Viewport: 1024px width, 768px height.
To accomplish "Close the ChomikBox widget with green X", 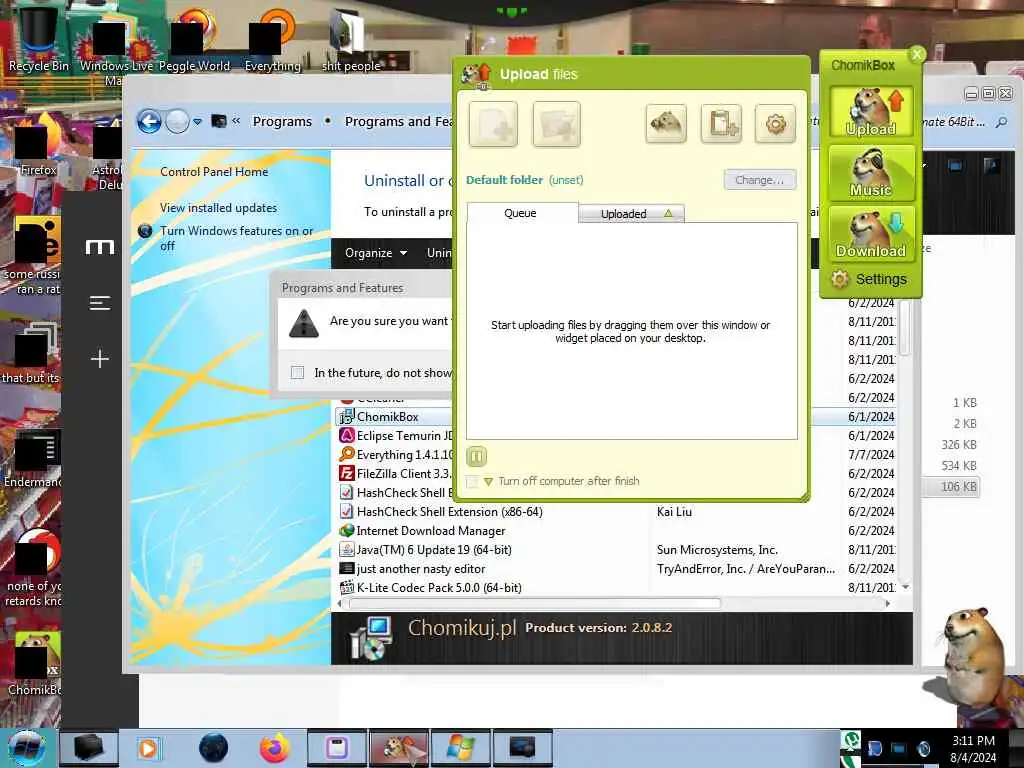I will point(917,54).
